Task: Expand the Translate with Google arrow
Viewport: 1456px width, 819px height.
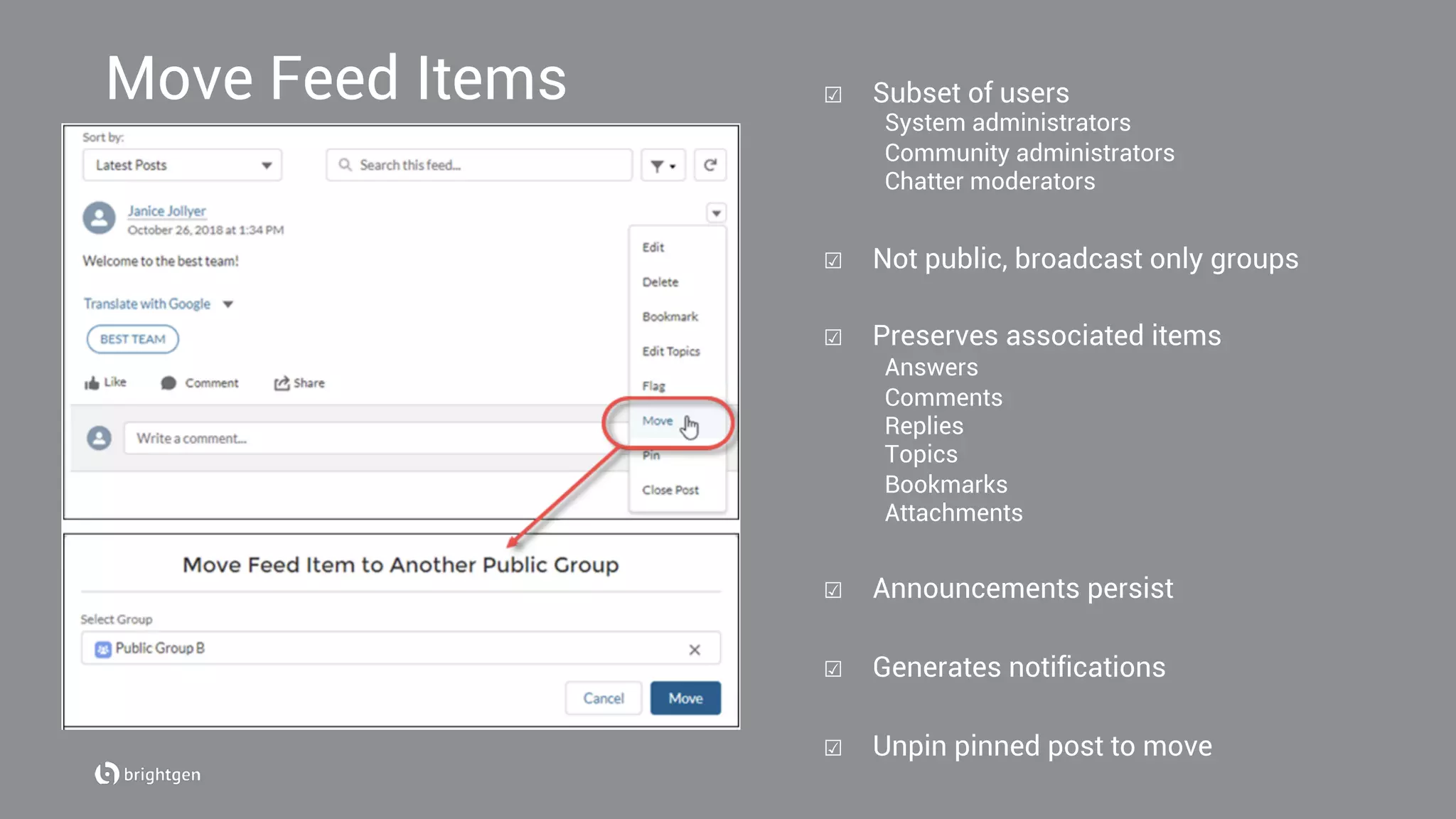Action: pyautogui.click(x=228, y=304)
